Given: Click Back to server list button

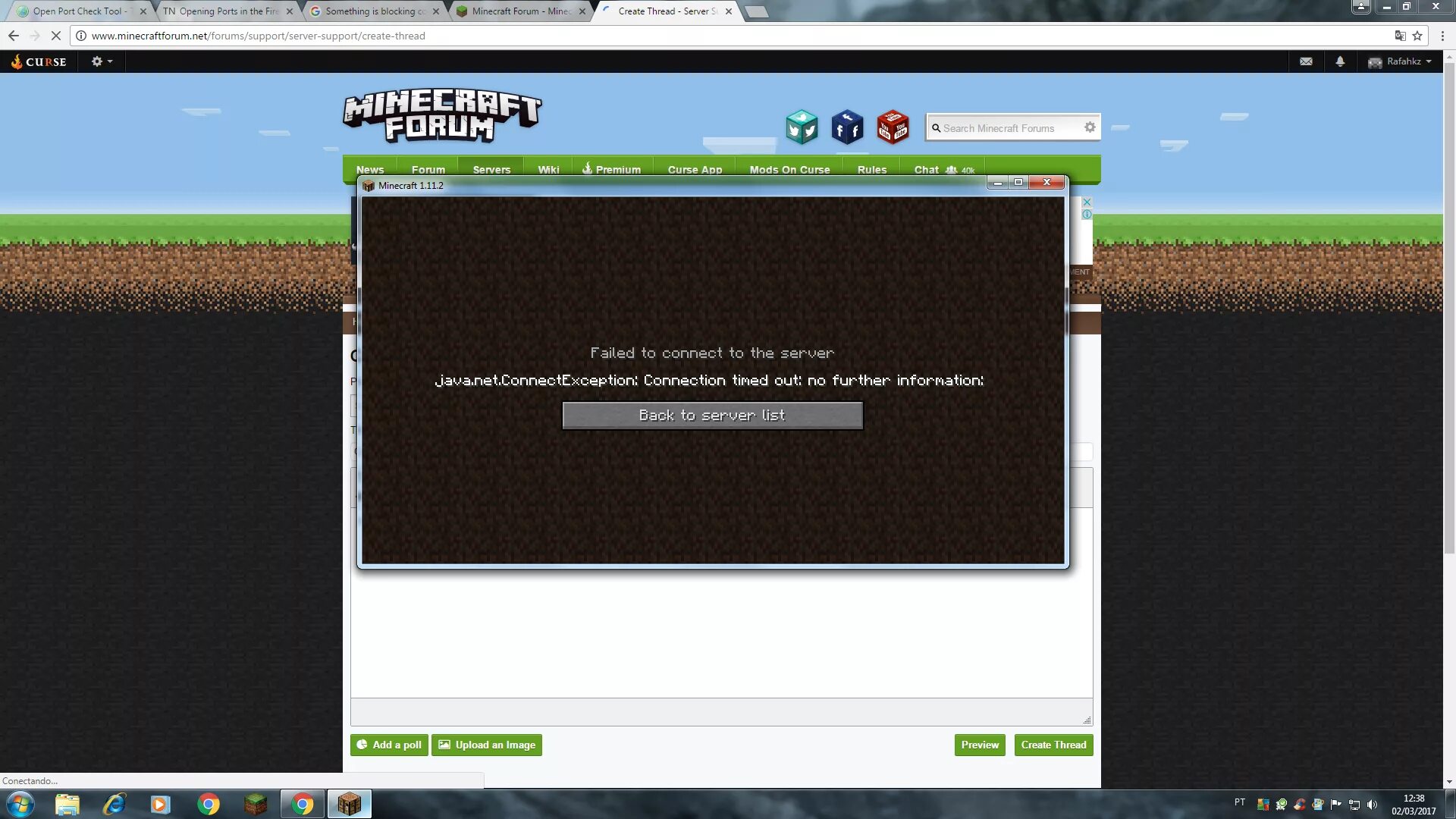Looking at the screenshot, I should 711,414.
